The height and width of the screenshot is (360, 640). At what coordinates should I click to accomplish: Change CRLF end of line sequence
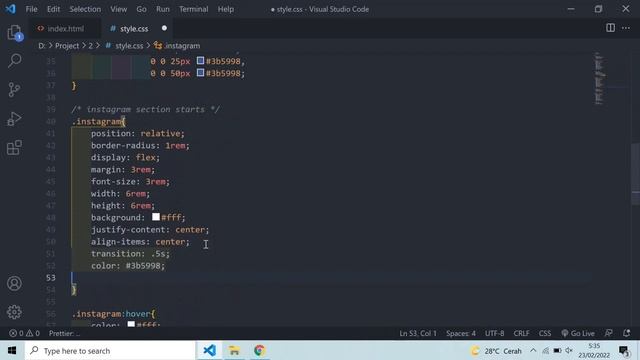521,333
